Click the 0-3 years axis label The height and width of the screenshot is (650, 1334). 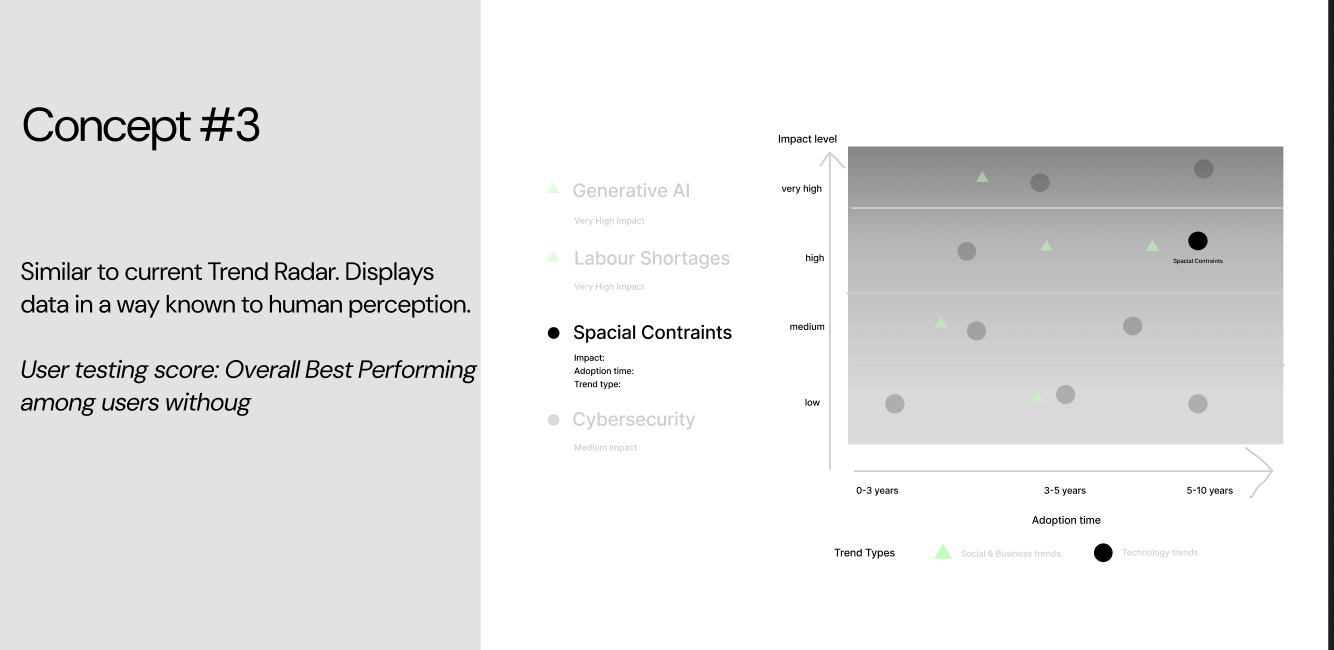coord(877,491)
